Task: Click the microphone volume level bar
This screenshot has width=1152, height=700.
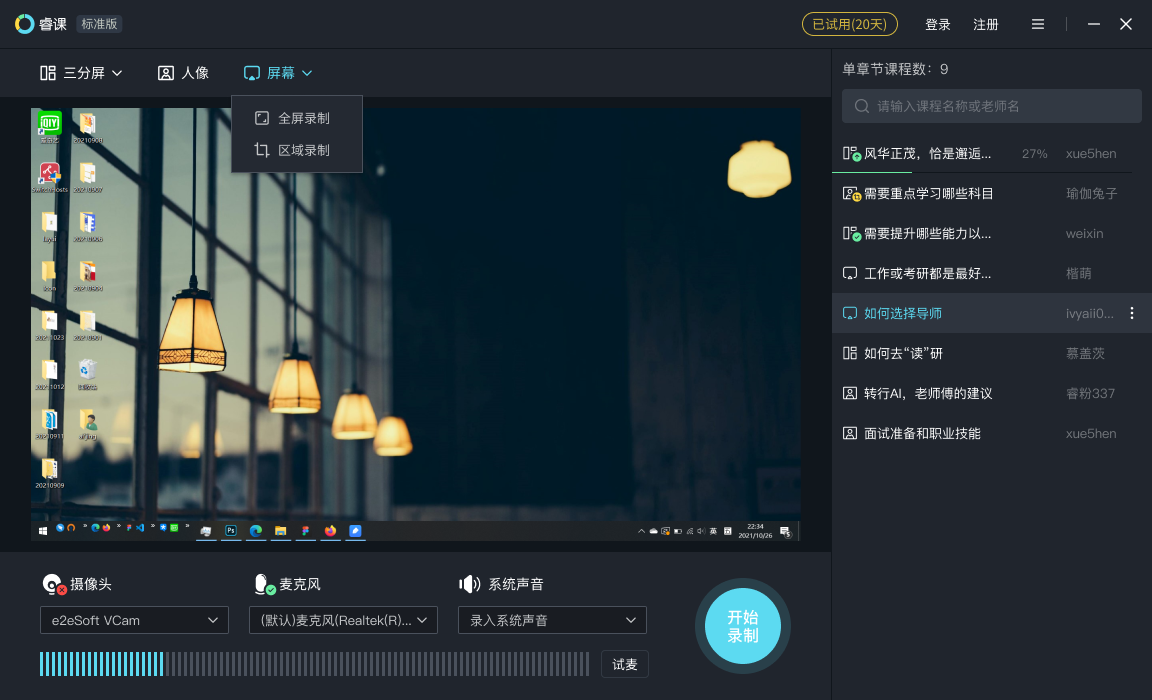Action: coord(314,664)
